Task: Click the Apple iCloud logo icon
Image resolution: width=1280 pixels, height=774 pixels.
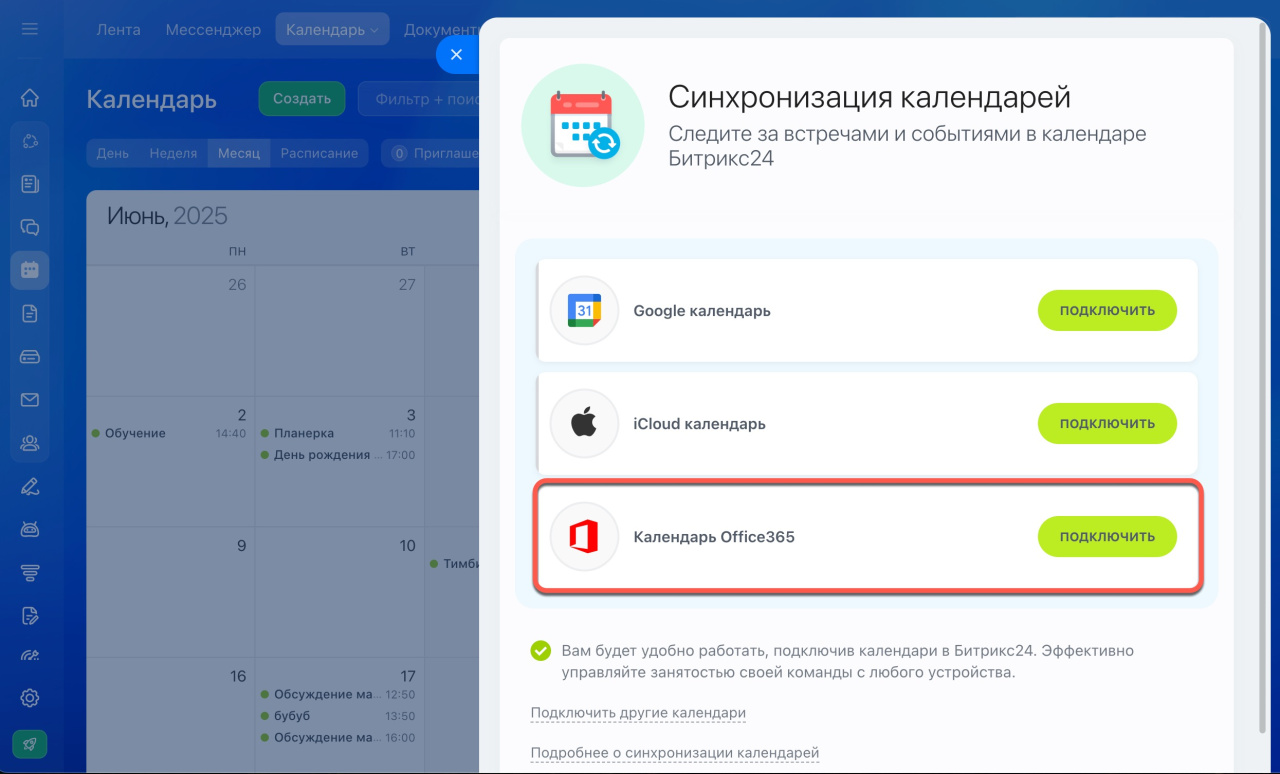Action: click(x=584, y=424)
